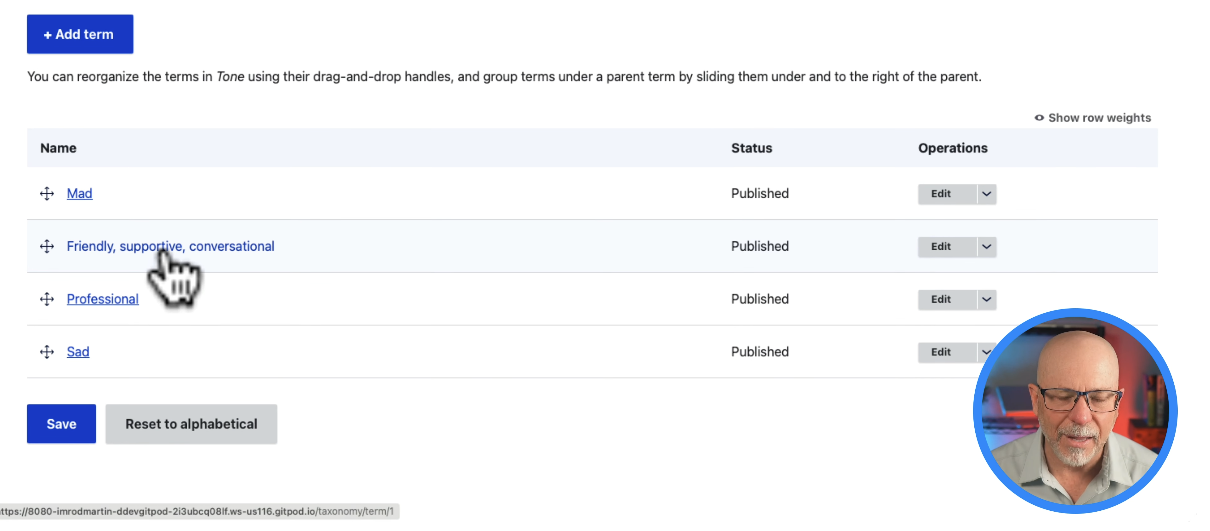Open the Mad term link
This screenshot has width=1210, height=531.
click(x=79, y=194)
